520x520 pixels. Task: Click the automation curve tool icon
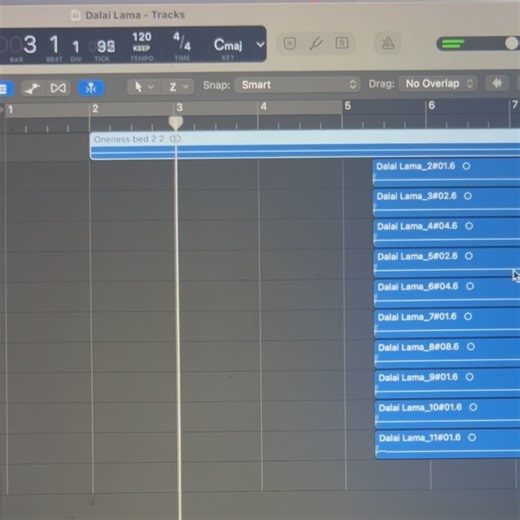point(33,88)
